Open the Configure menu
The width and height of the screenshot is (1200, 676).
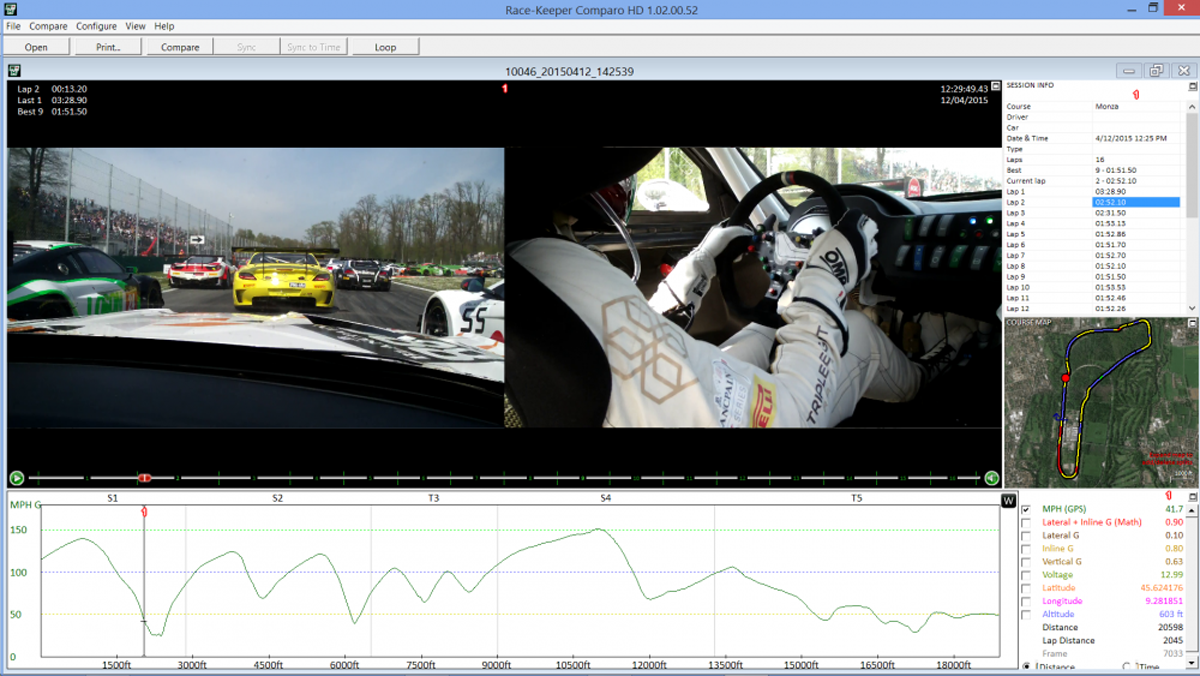coord(96,26)
